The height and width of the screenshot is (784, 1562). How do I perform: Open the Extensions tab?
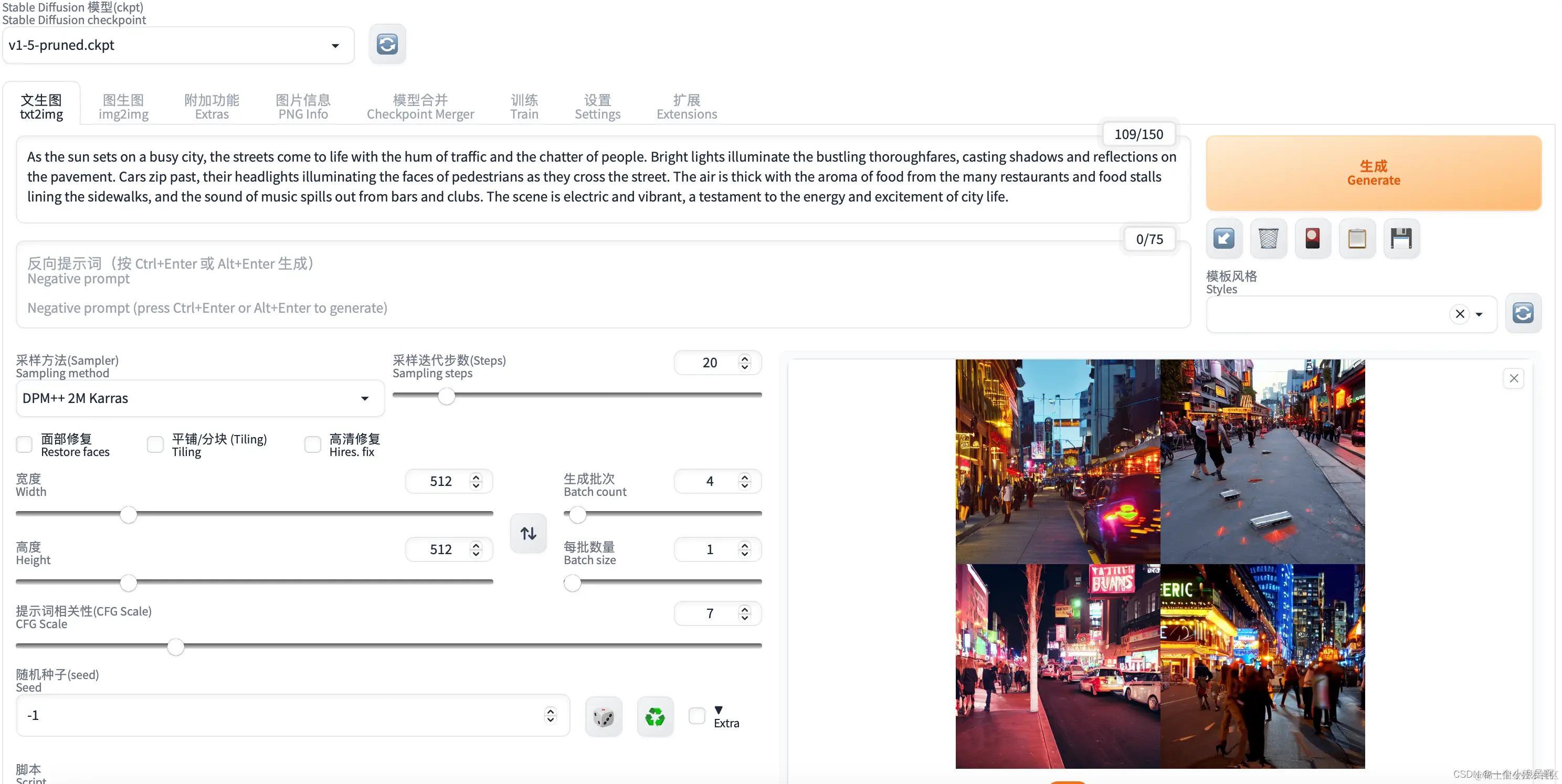(x=686, y=107)
